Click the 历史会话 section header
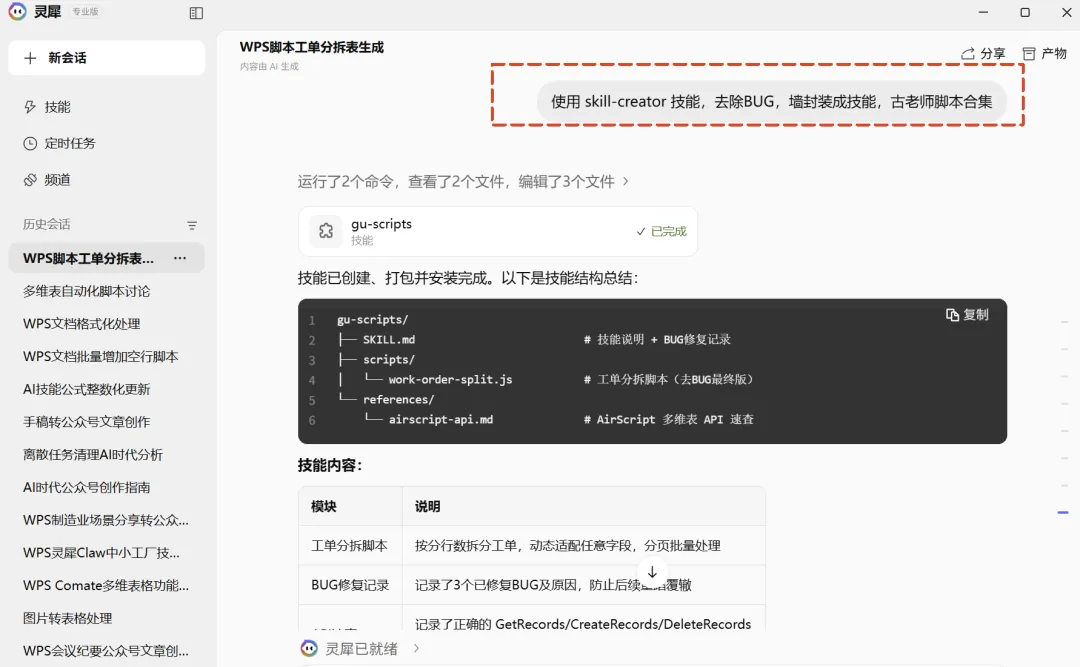 [46, 225]
